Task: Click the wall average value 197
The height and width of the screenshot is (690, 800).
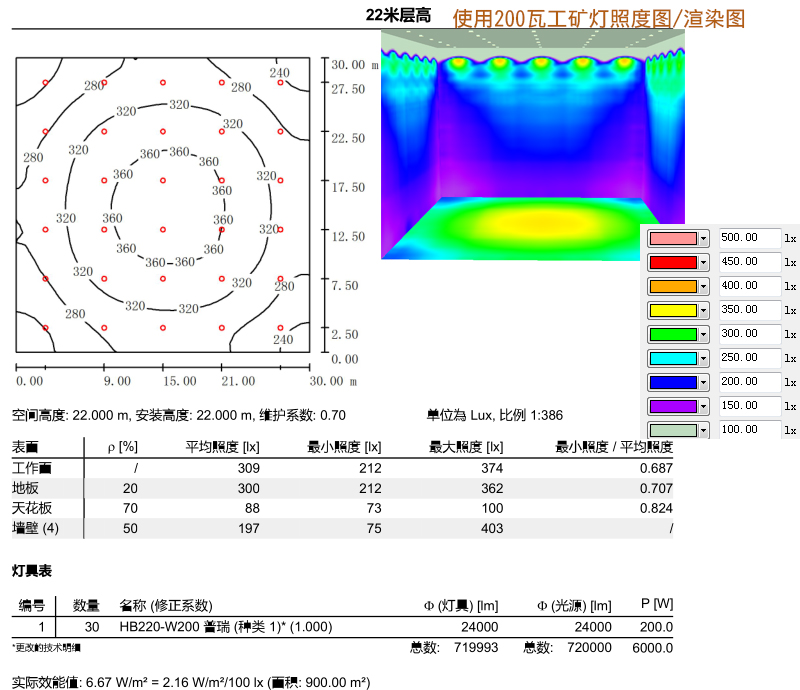Action: 248,528
